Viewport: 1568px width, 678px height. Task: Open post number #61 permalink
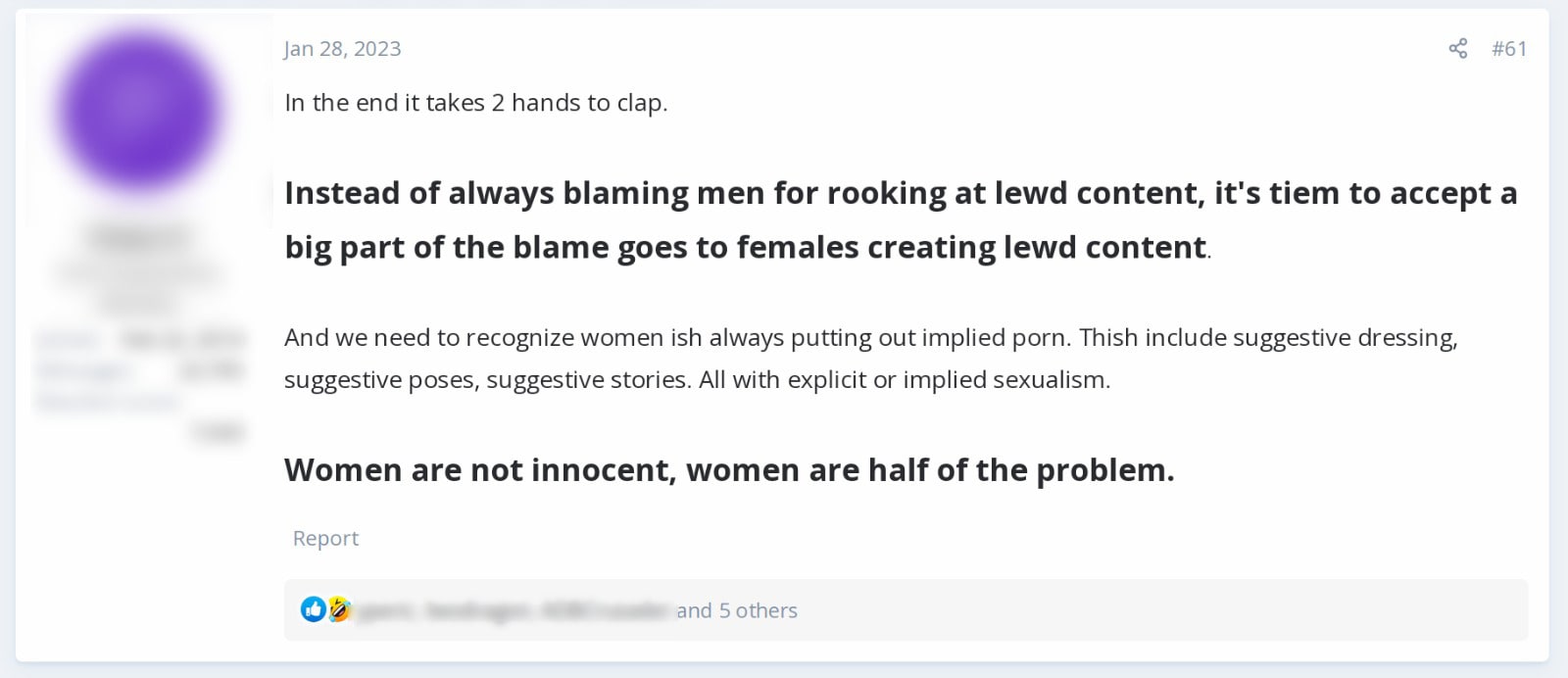[1509, 49]
